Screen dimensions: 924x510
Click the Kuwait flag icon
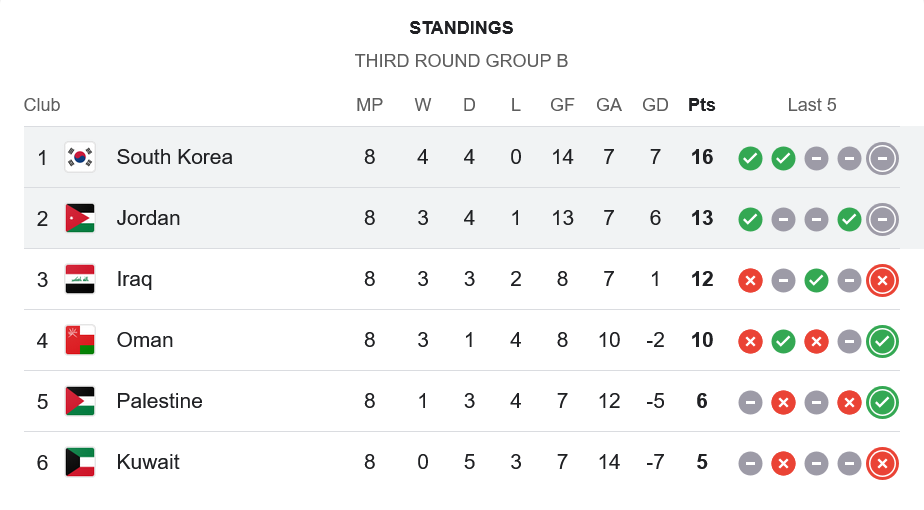coord(80,462)
